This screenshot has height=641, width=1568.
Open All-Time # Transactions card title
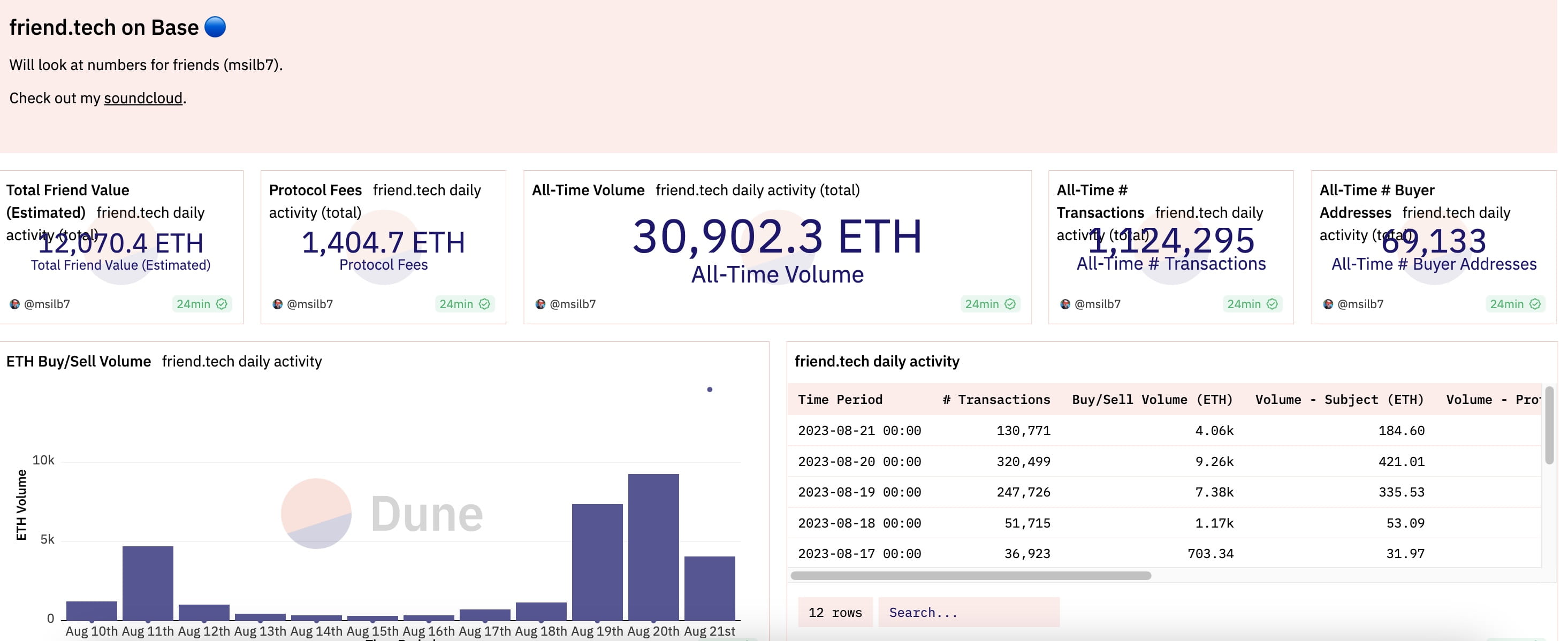pyautogui.click(x=1100, y=201)
